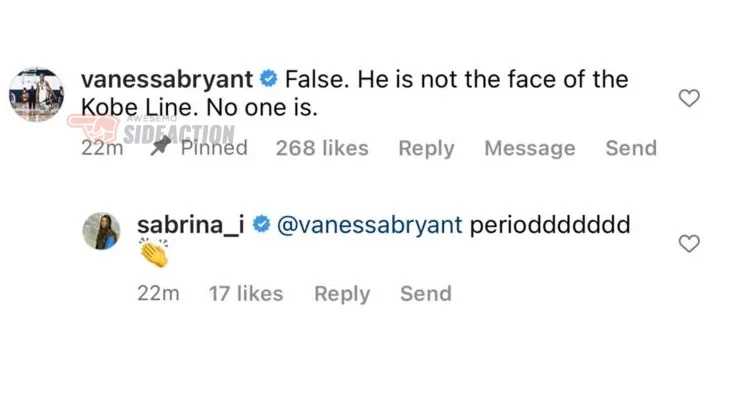Screen dimensions: 729x395
Task: Click the pin icon beside Pinned
Action: pos(161,146)
